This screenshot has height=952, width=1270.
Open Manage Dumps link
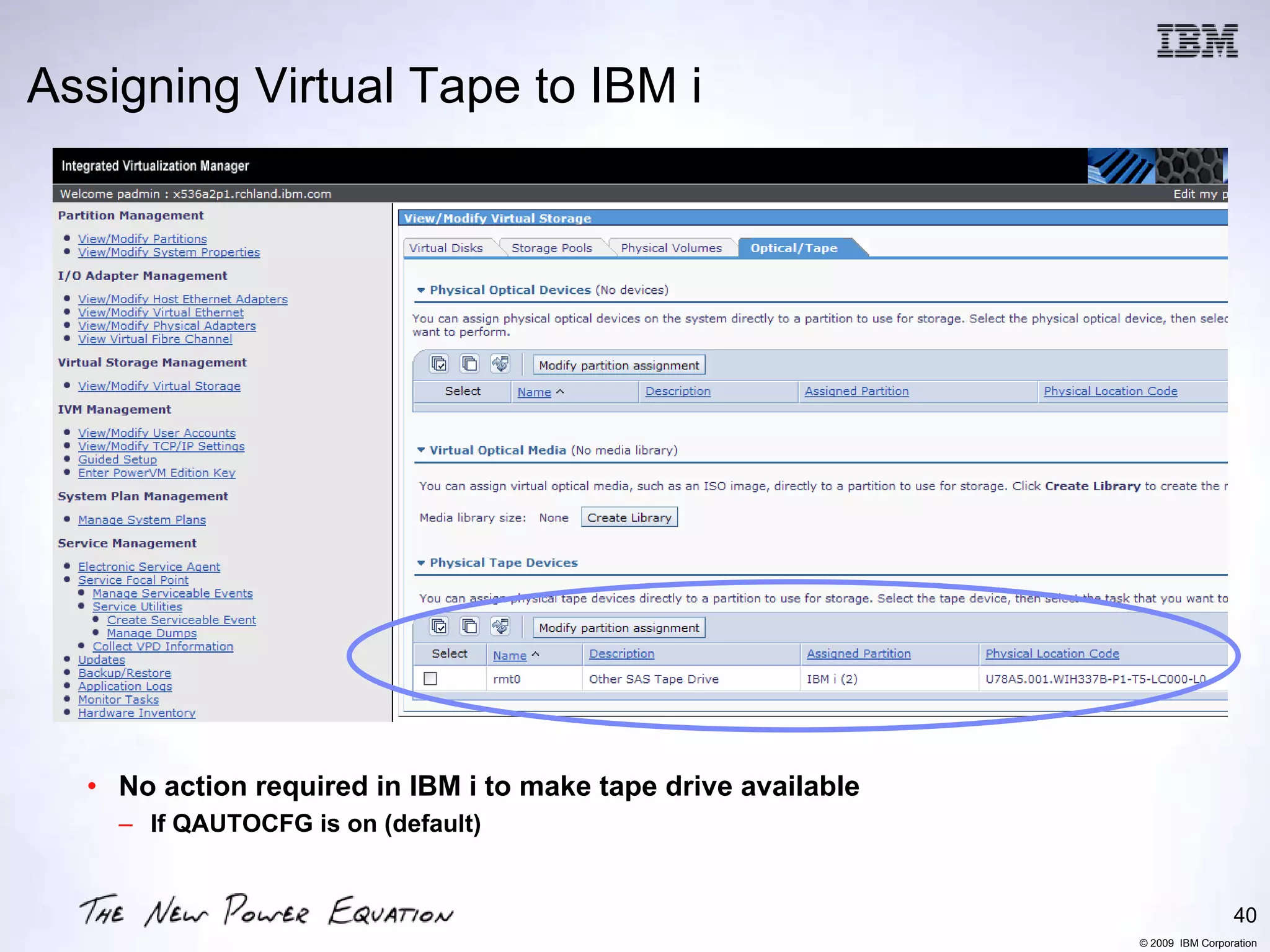[x=152, y=633]
